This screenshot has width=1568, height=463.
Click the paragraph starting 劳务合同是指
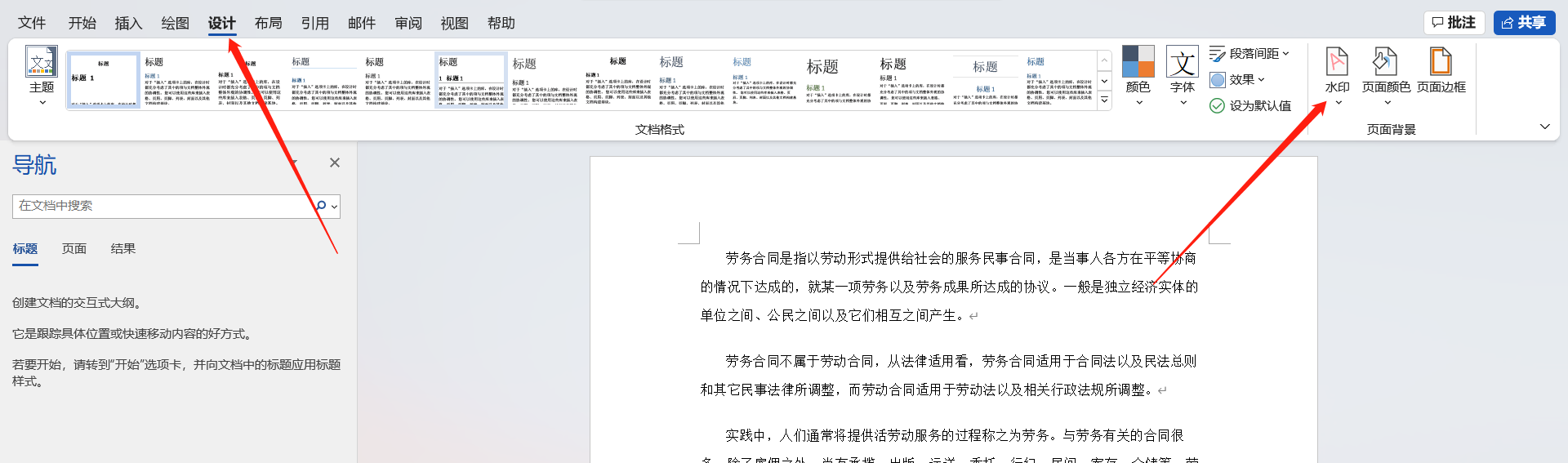[949, 287]
